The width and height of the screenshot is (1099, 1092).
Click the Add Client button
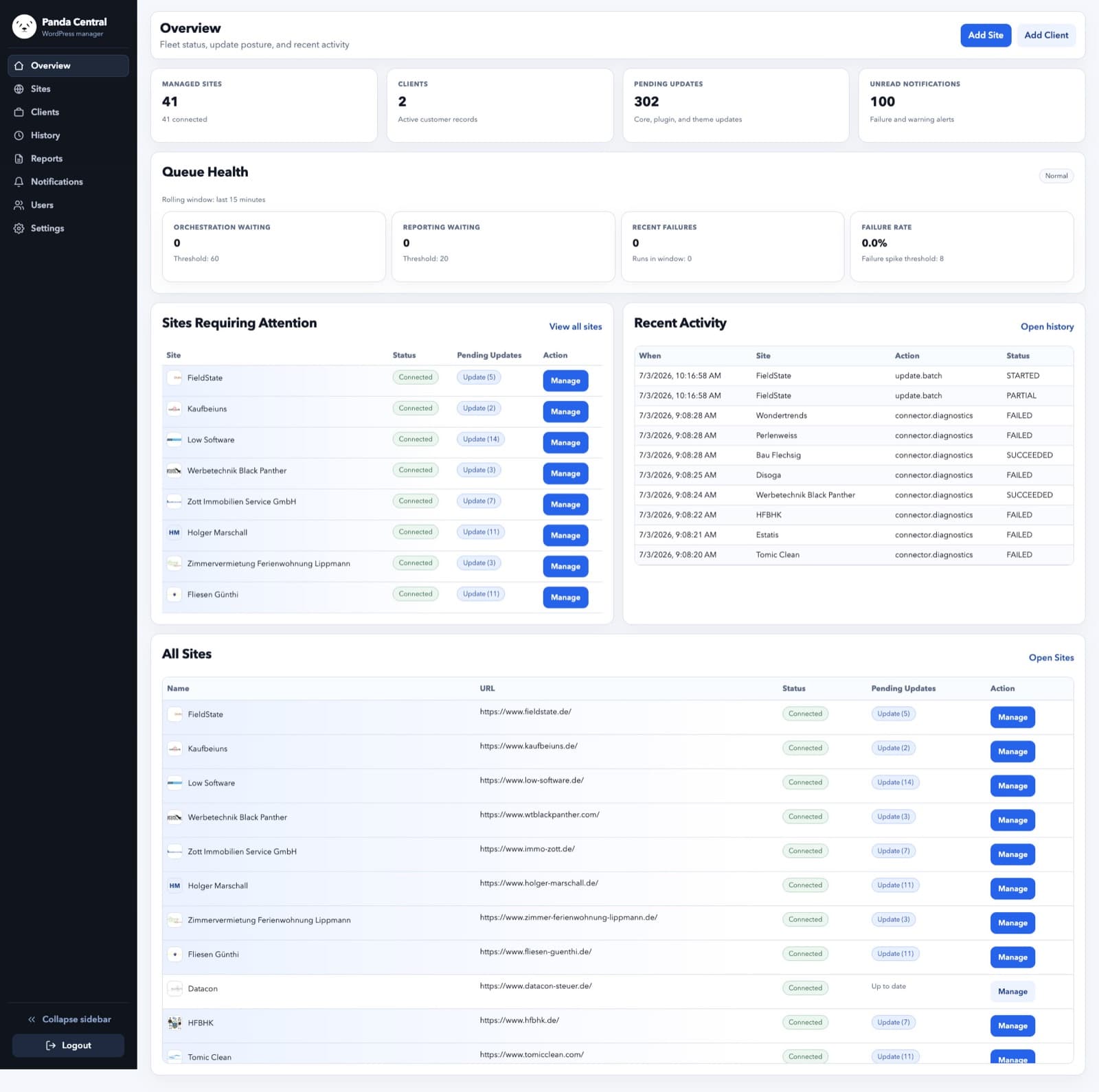[x=1046, y=35]
